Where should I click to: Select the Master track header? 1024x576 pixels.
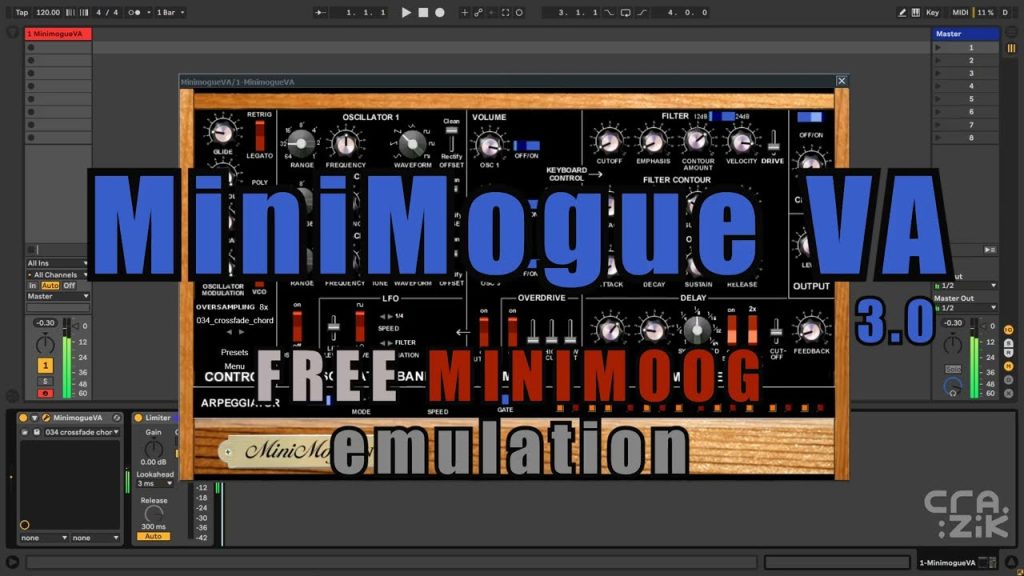tap(965, 34)
